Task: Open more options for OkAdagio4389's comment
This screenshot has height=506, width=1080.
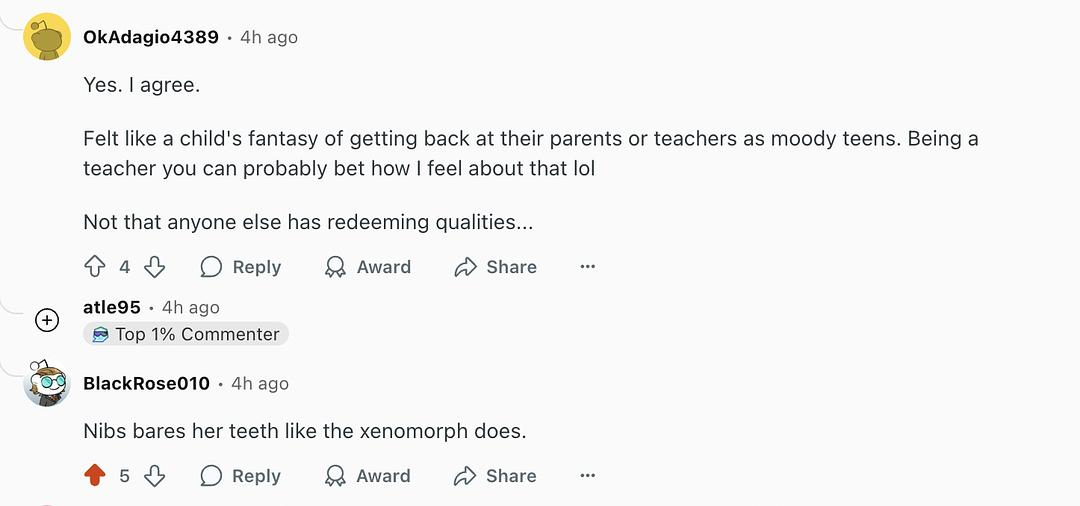Action: coord(588,267)
